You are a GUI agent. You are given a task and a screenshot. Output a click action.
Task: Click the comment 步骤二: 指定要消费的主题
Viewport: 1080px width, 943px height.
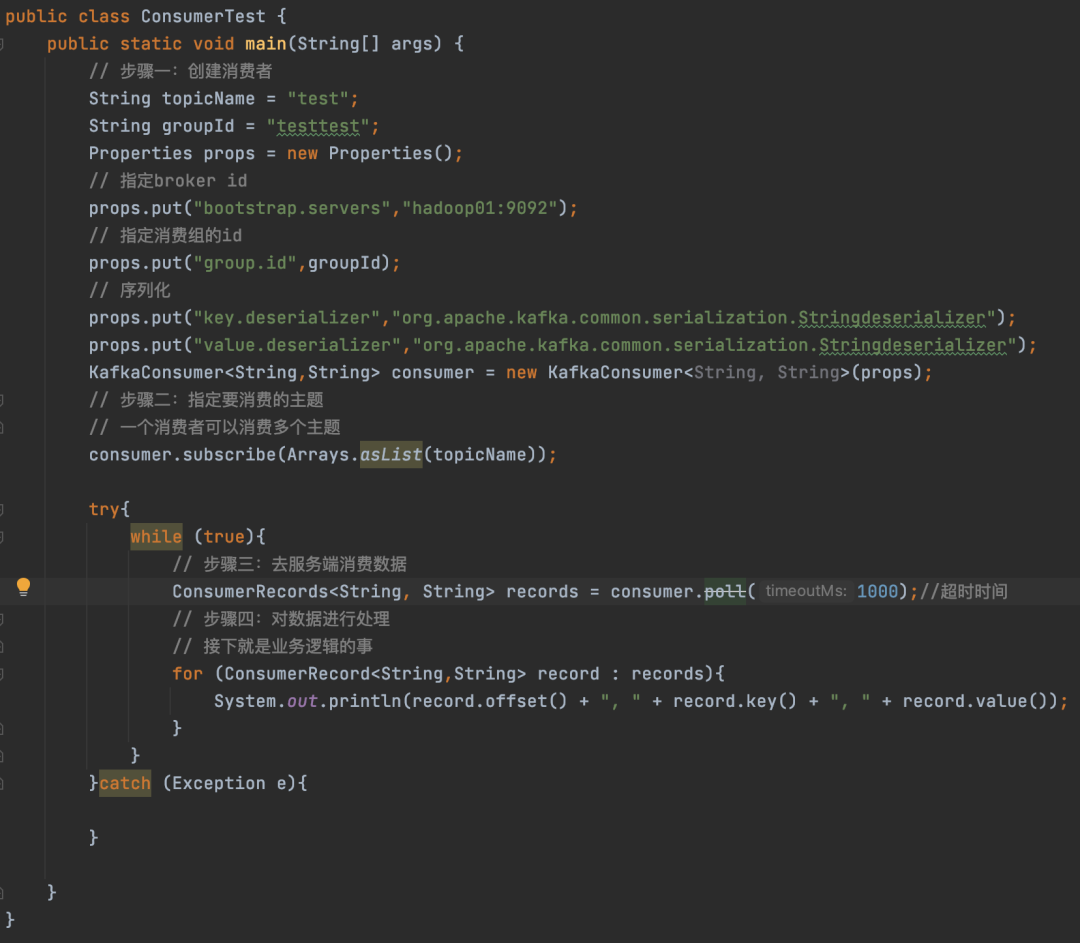pos(206,400)
